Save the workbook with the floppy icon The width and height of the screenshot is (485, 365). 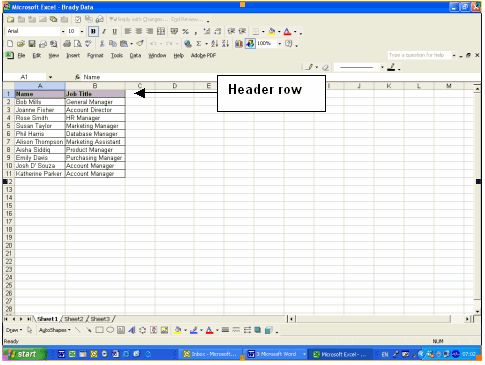click(x=32, y=44)
